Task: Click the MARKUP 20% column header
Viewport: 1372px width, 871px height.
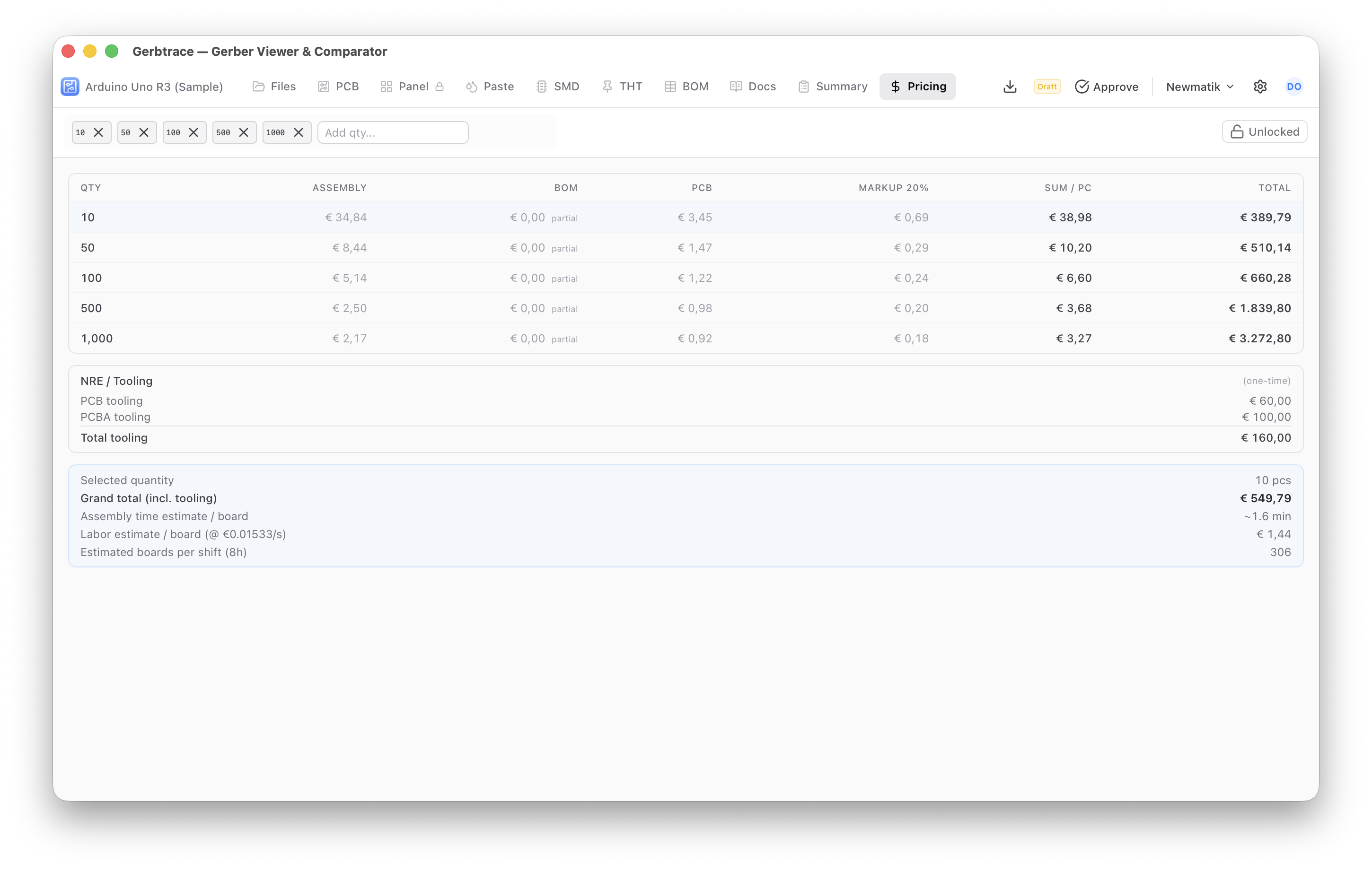Action: pyautogui.click(x=893, y=188)
